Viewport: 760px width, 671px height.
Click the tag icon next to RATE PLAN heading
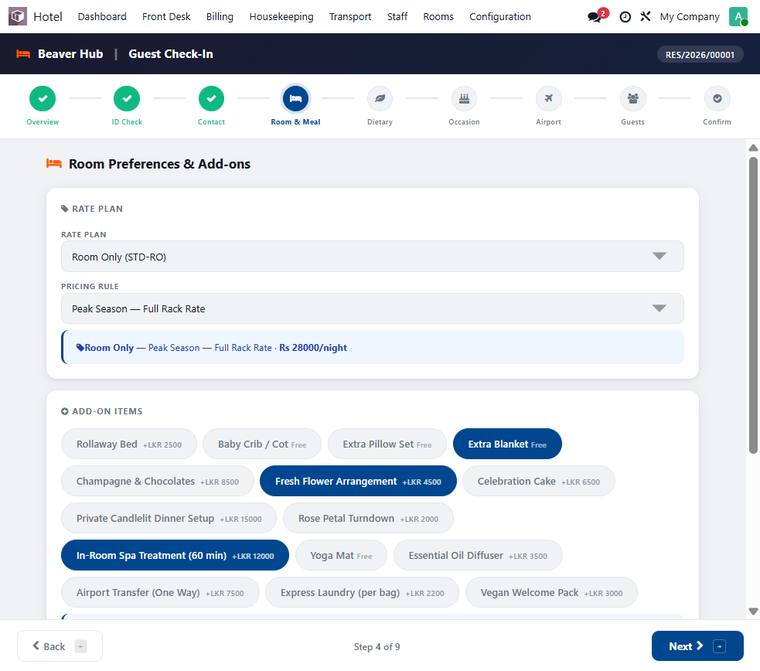pos(64,209)
